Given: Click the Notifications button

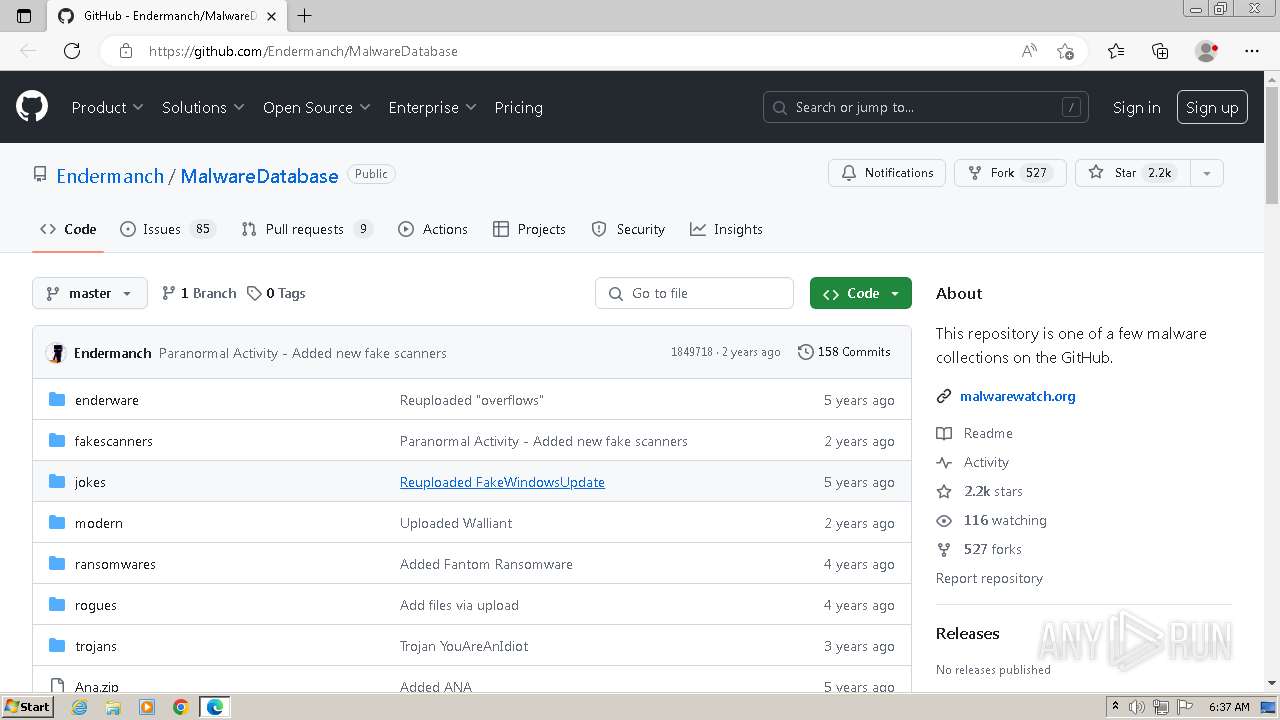Looking at the screenshot, I should tap(887, 173).
